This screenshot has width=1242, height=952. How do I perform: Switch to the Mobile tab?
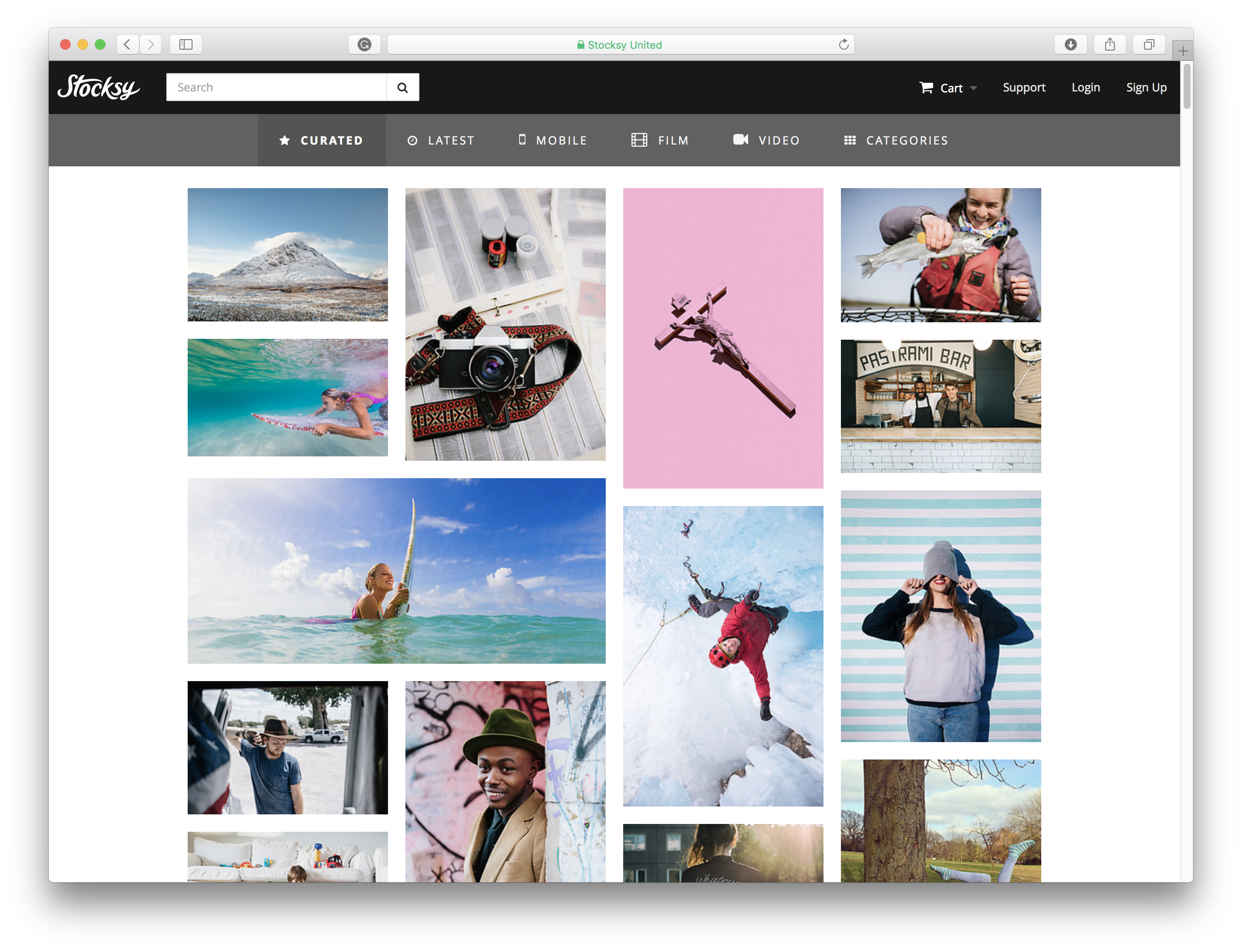(553, 140)
